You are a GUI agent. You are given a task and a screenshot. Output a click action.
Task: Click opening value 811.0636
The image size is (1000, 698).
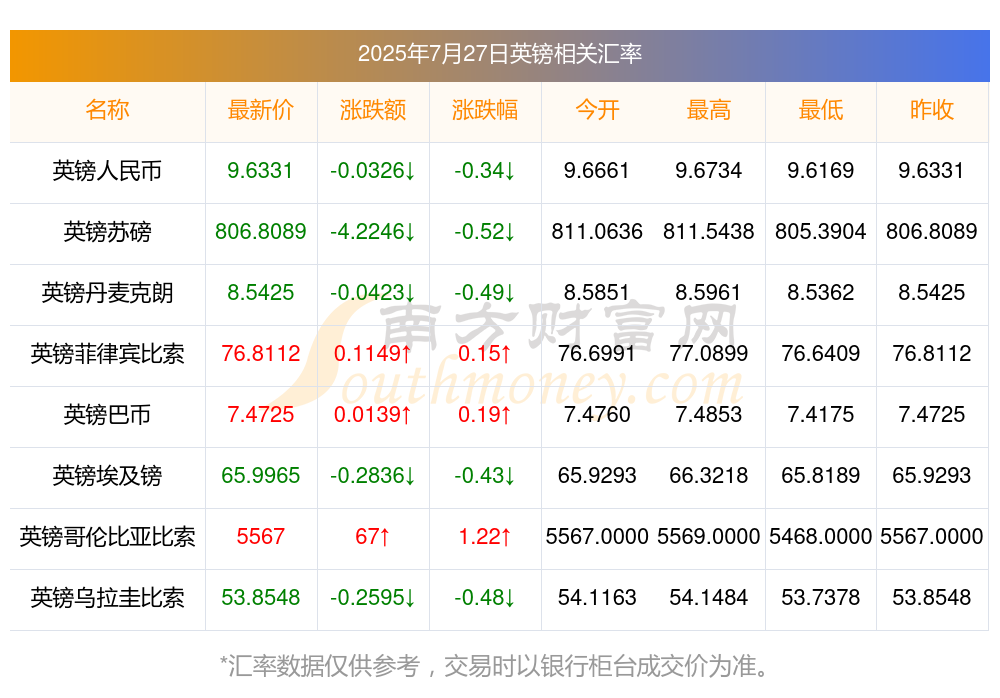pos(597,231)
